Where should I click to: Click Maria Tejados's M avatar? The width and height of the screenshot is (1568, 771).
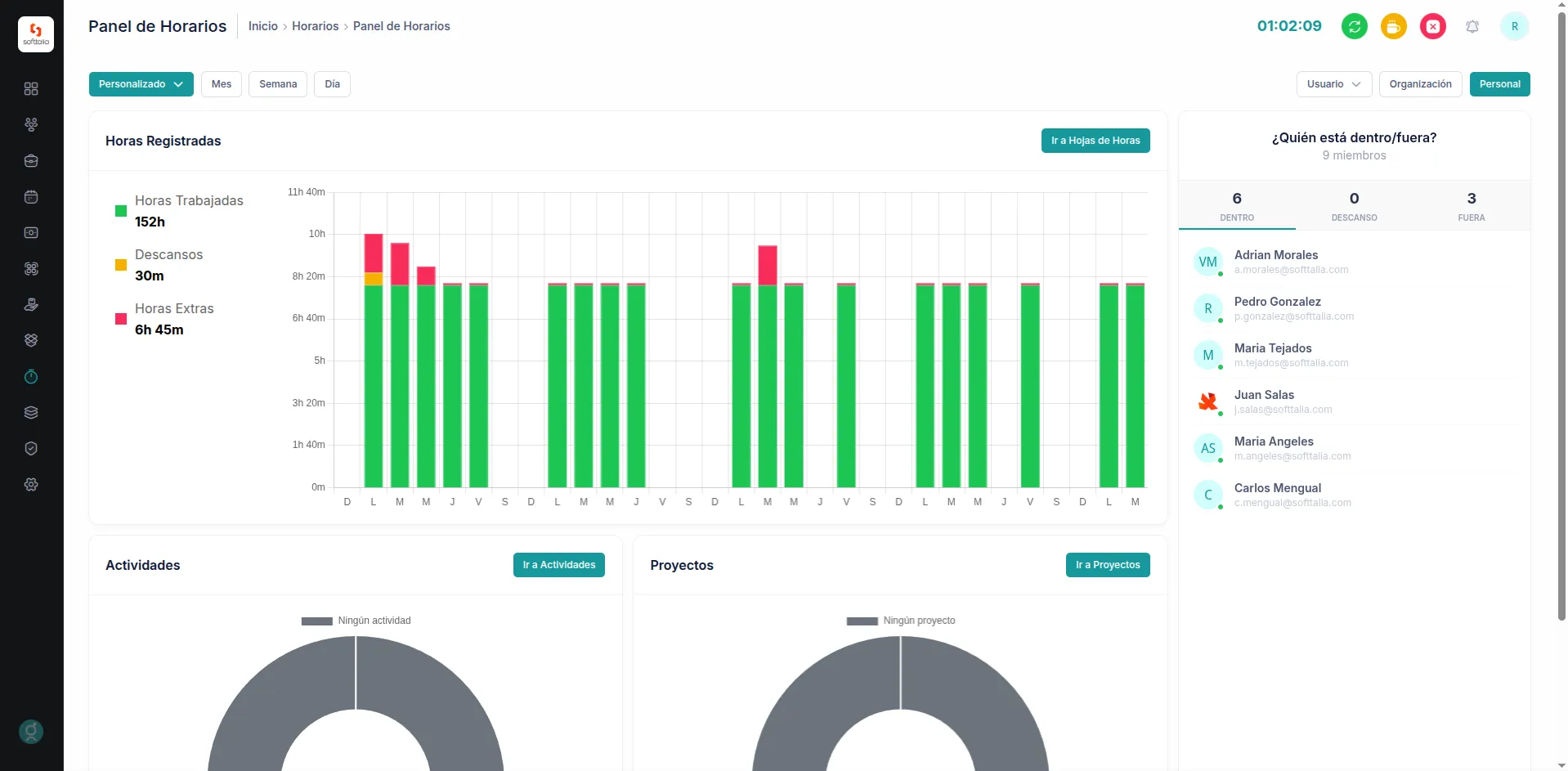pos(1208,355)
